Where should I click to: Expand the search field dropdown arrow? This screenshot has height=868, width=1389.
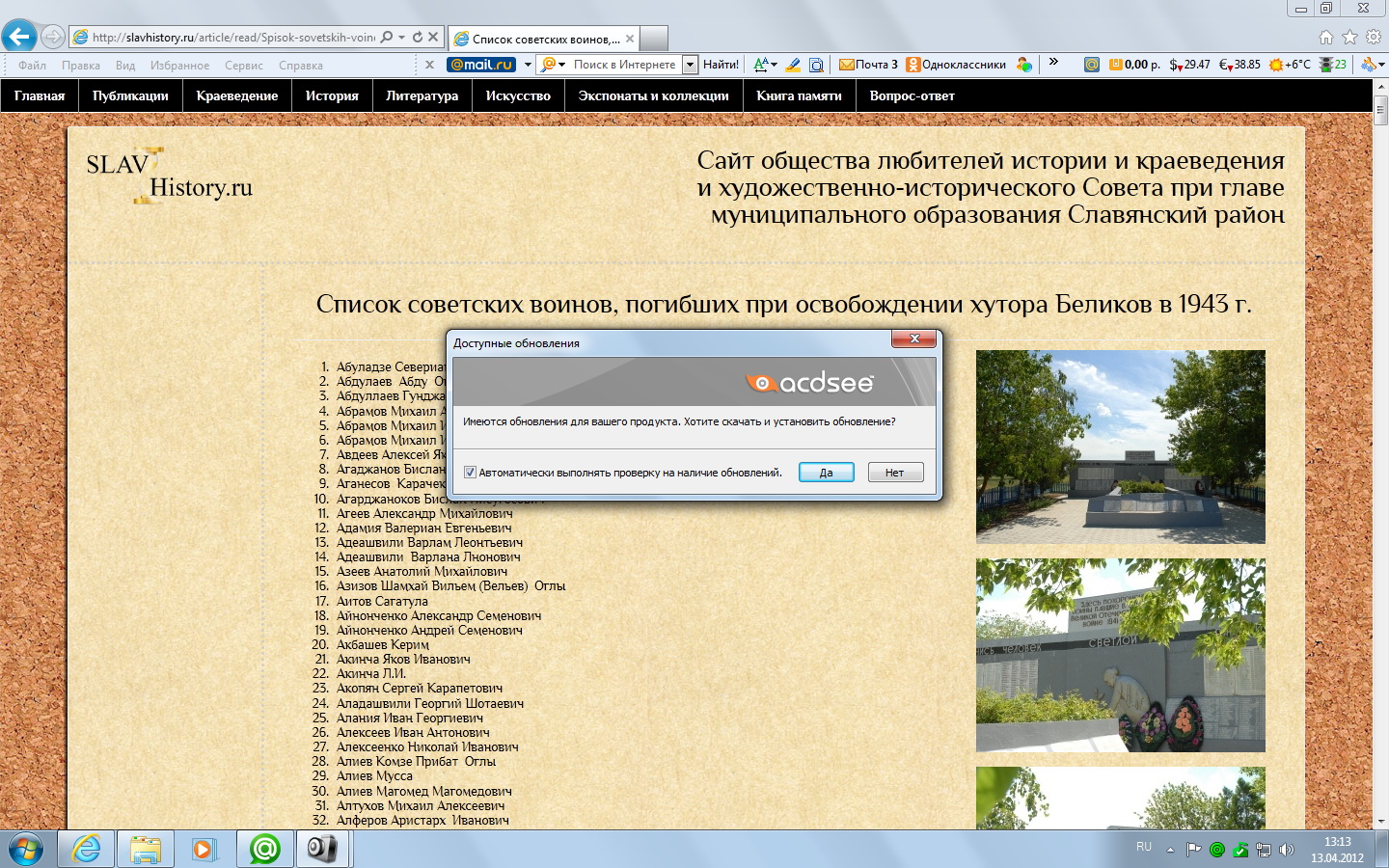pos(690,65)
